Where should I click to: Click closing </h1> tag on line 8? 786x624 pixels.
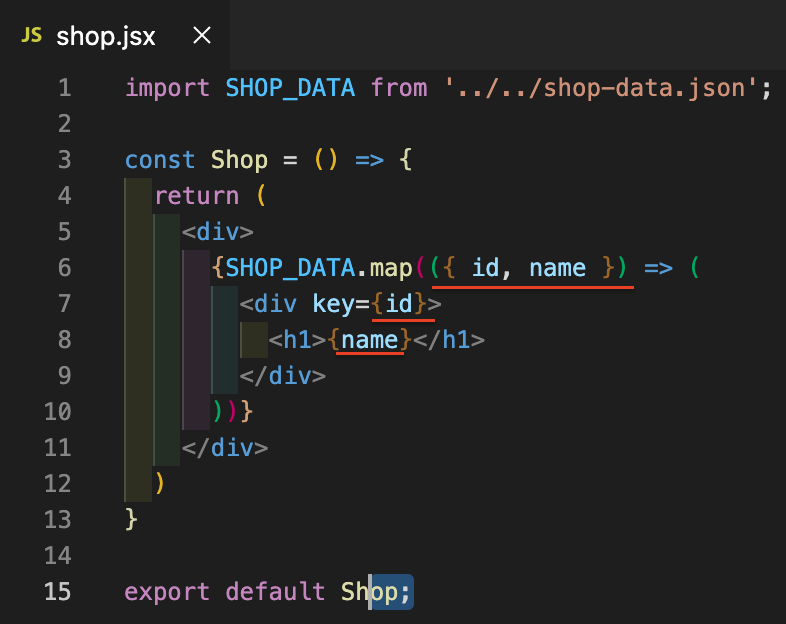(x=449, y=340)
